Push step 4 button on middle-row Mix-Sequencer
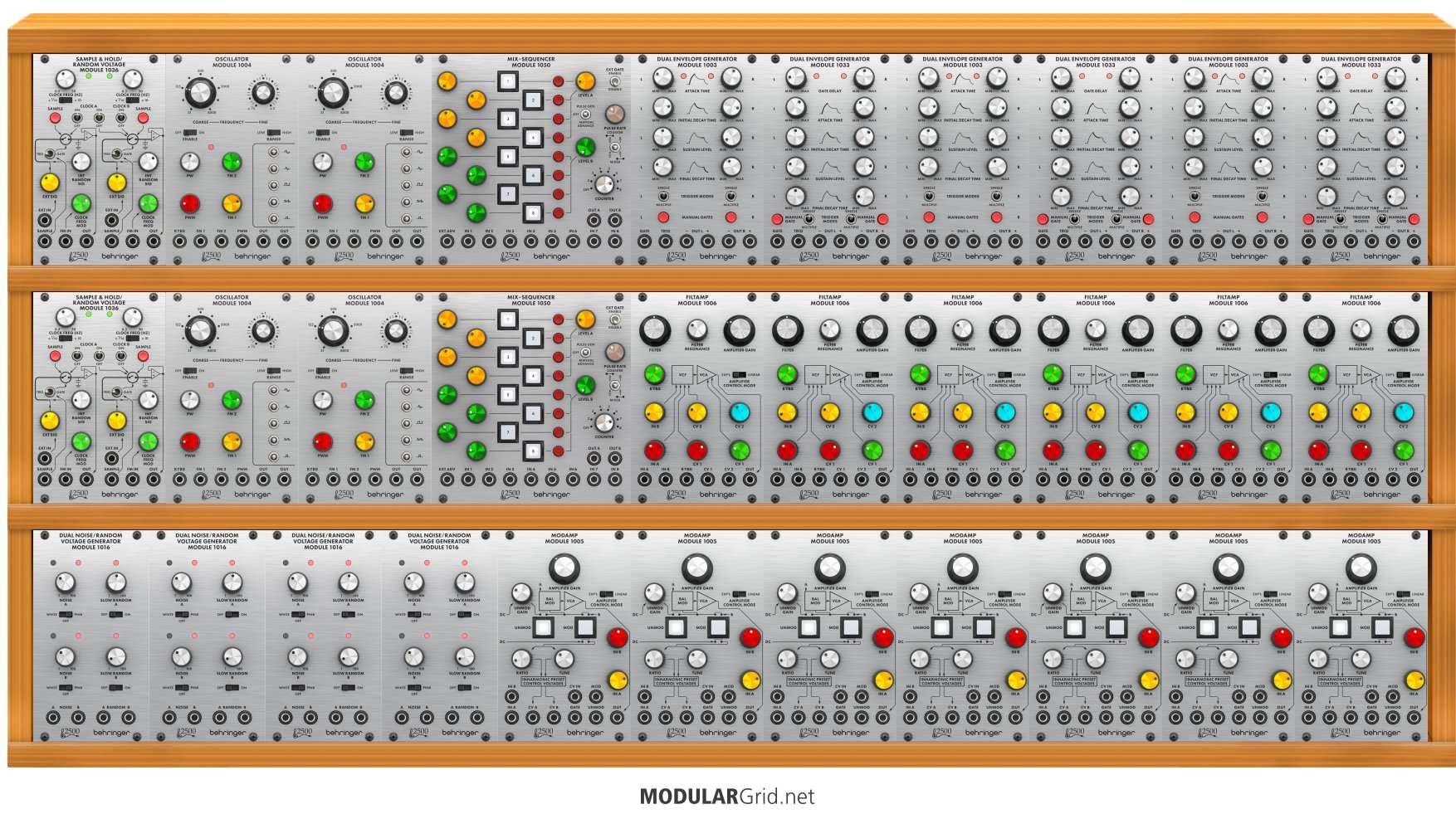This screenshot has width=1456, height=814. [533, 376]
